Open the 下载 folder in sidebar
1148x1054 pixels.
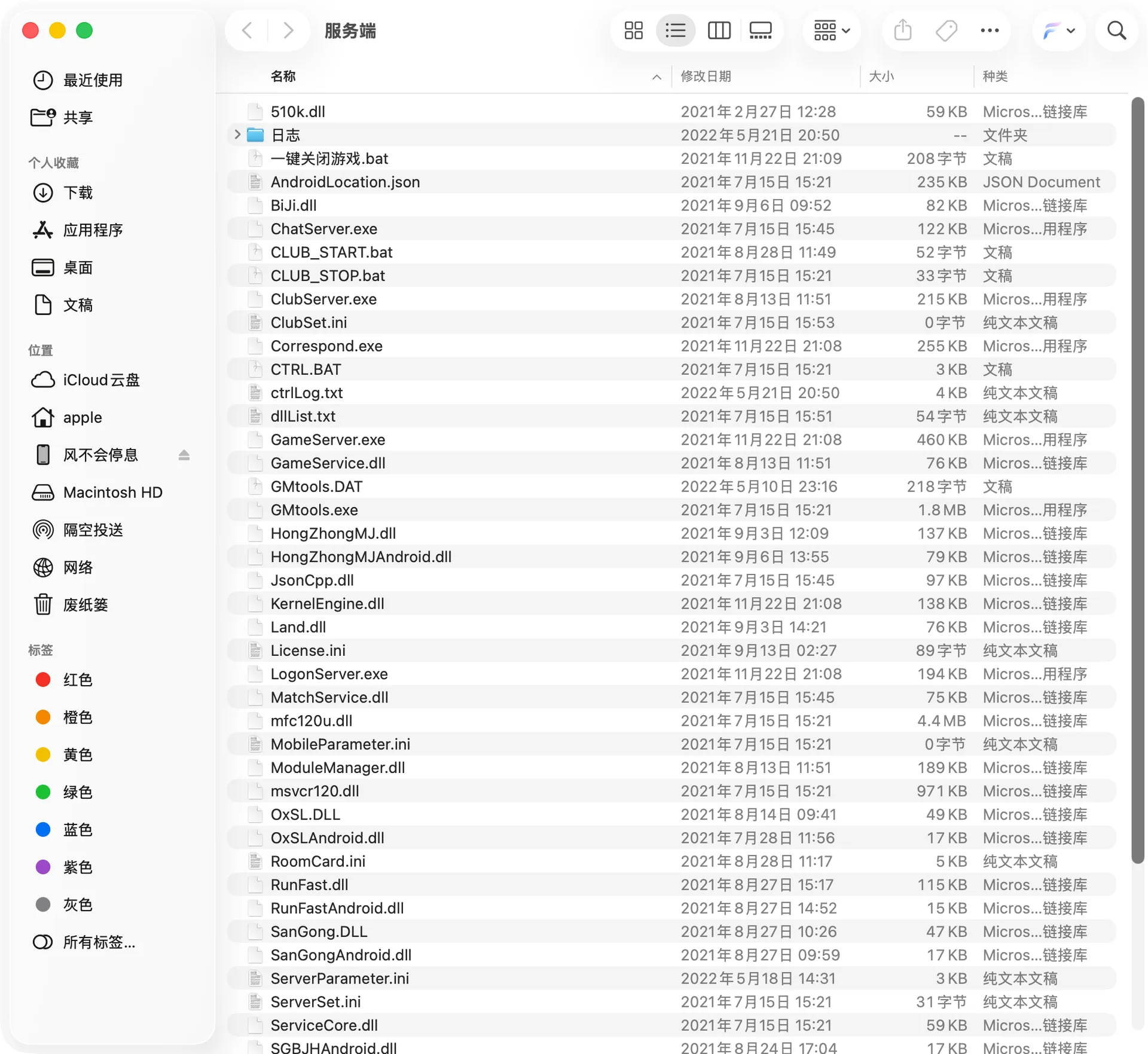coord(63,193)
